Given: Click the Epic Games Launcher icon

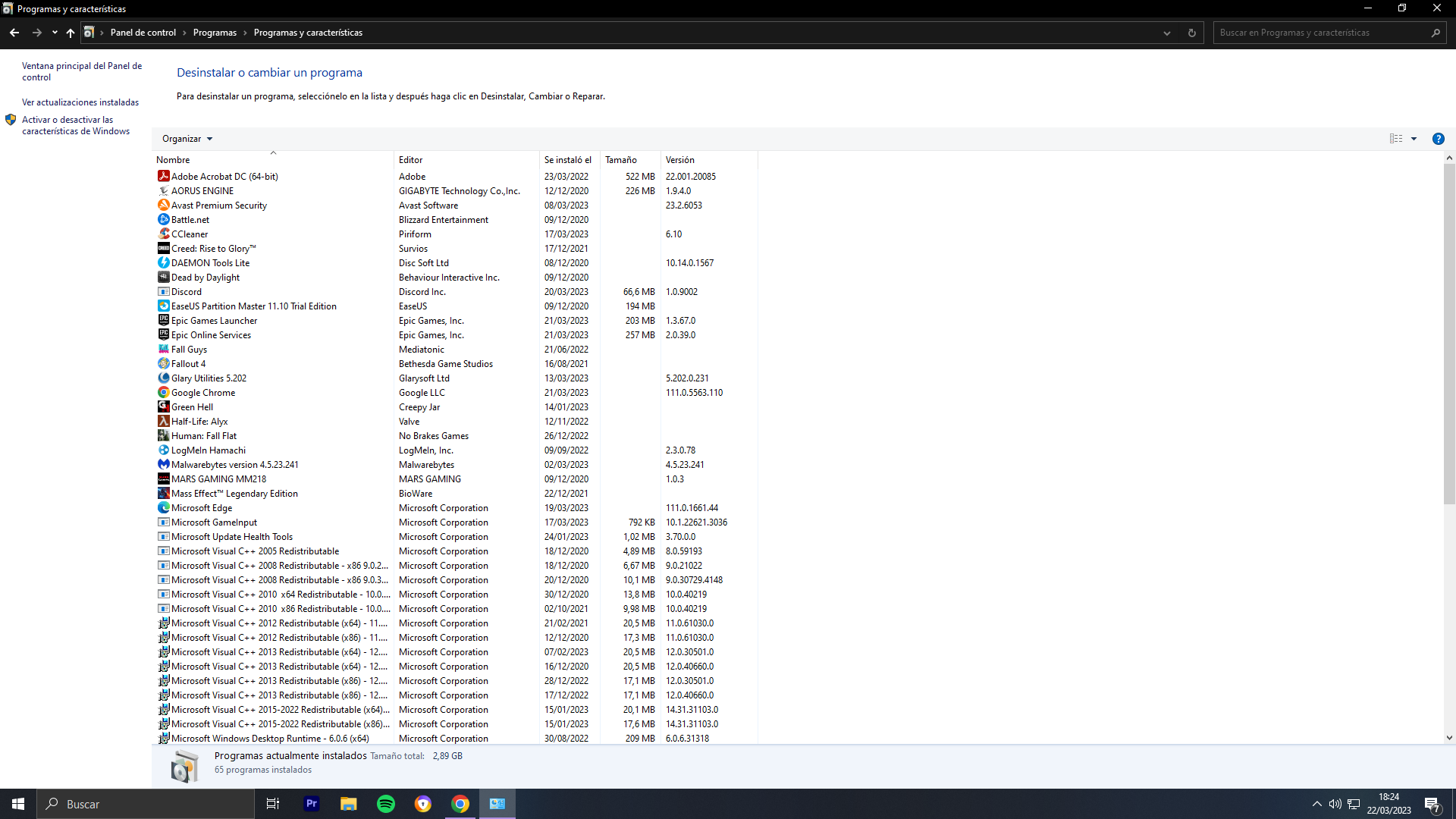Looking at the screenshot, I should [163, 320].
